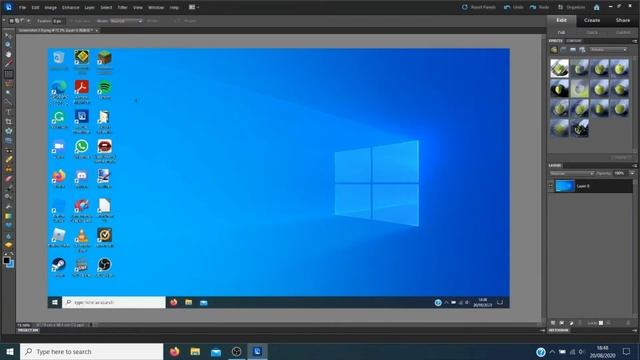The height and width of the screenshot is (360, 640).
Task: Show Photo Effects in the Effects panel
Action: (x=573, y=50)
